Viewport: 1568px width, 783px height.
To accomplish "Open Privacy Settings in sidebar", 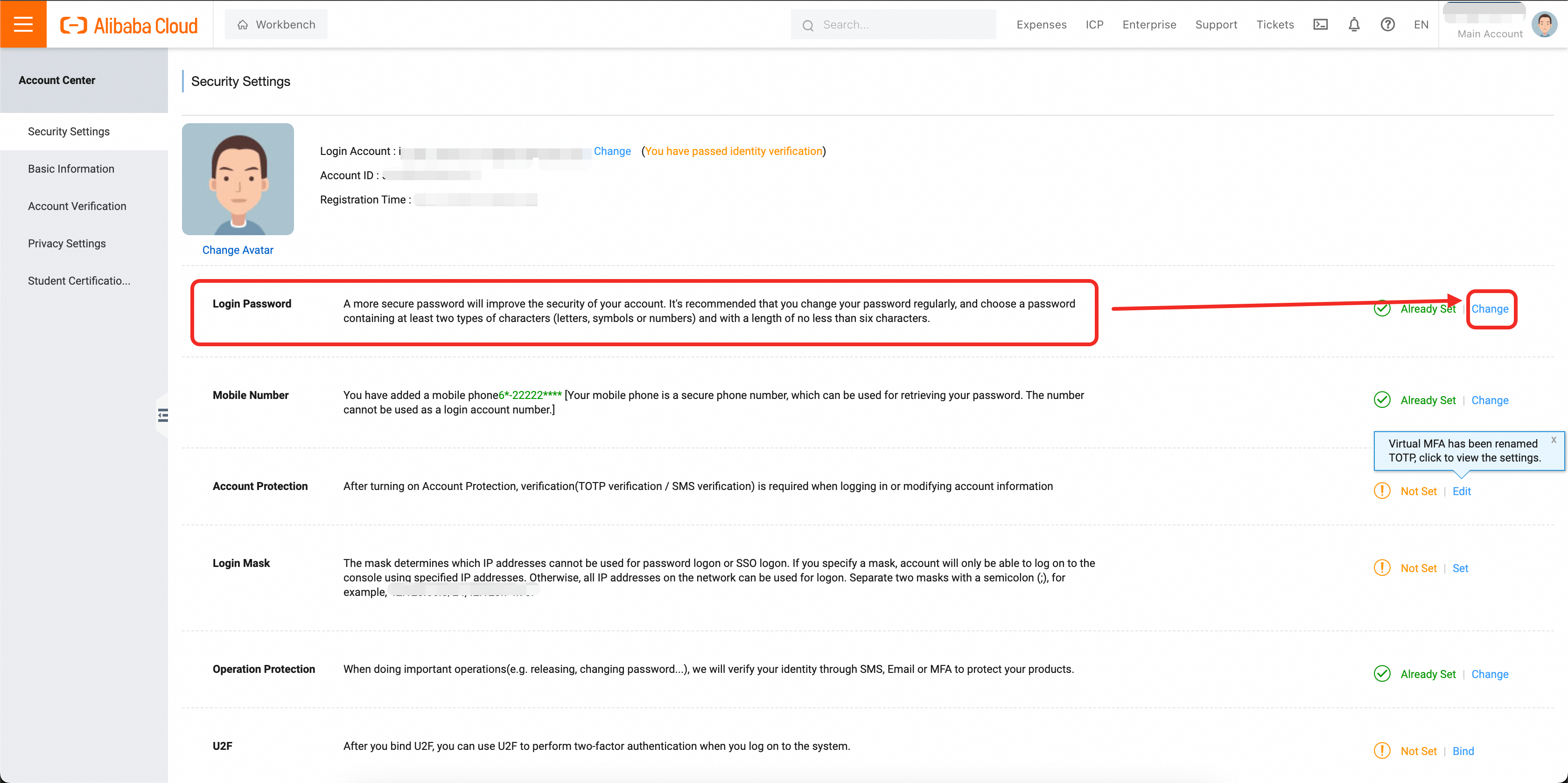I will coord(67,244).
